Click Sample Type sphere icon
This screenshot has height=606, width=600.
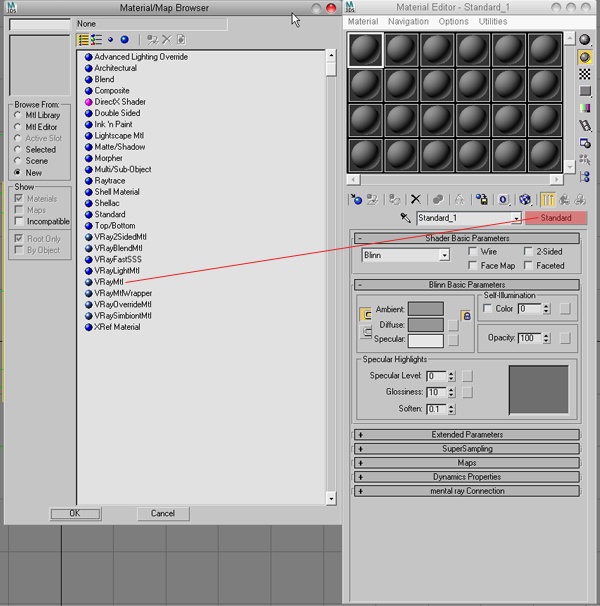pos(585,41)
